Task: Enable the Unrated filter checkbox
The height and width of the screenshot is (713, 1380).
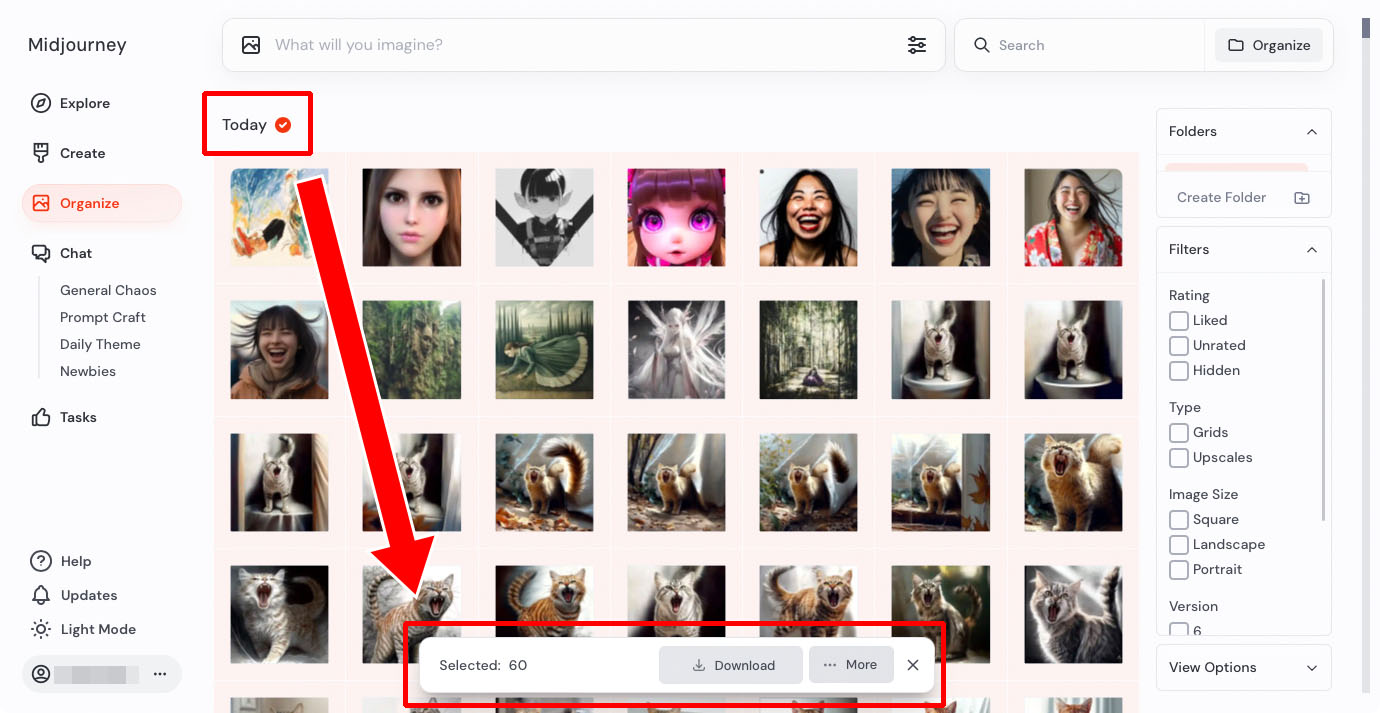Action: pos(1179,346)
